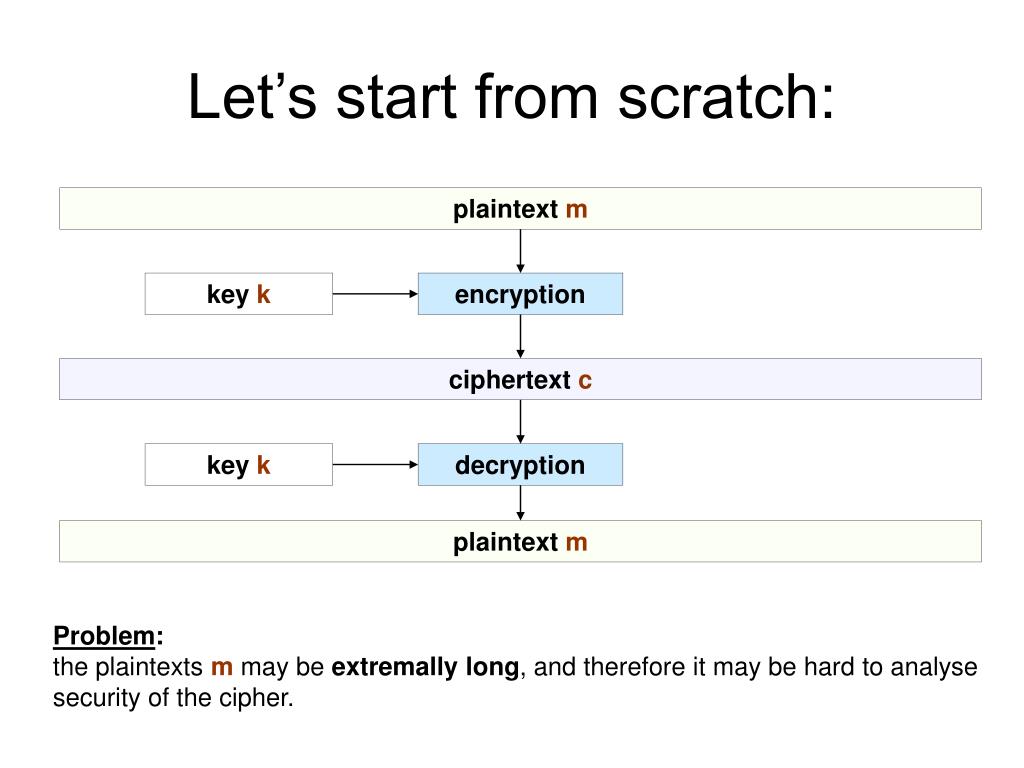The width and height of the screenshot is (1024, 768).
Task: Click arrow from plaintext down to encryption
Action: coord(520,251)
